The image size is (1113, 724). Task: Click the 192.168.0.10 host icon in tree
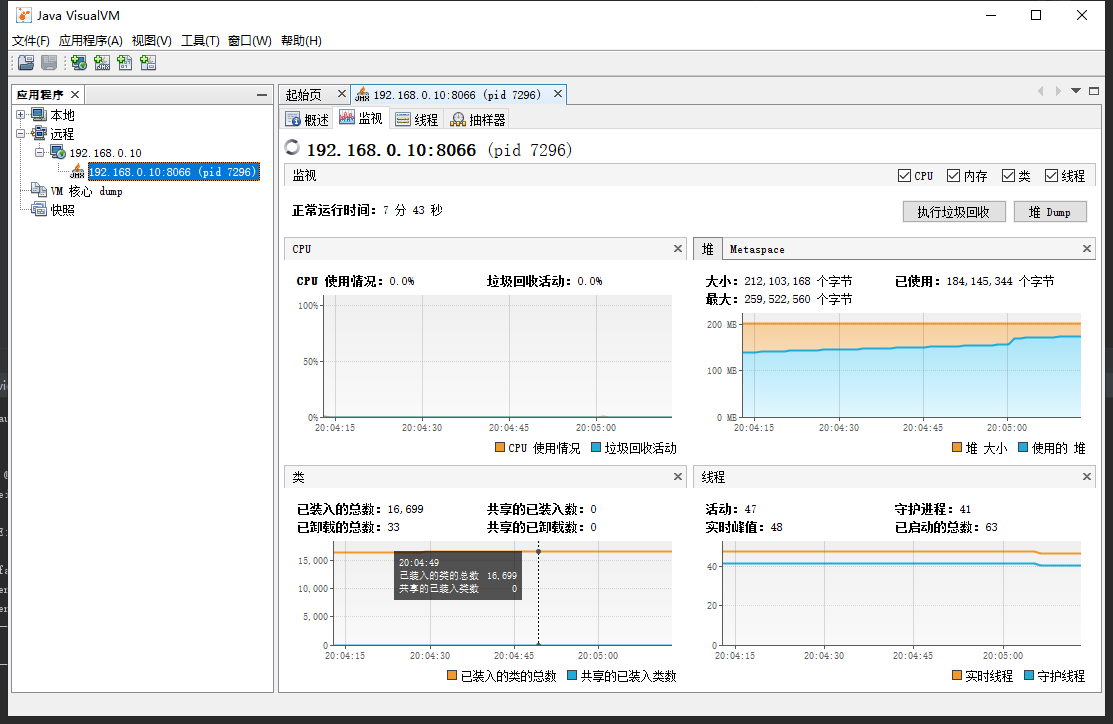(x=57, y=152)
